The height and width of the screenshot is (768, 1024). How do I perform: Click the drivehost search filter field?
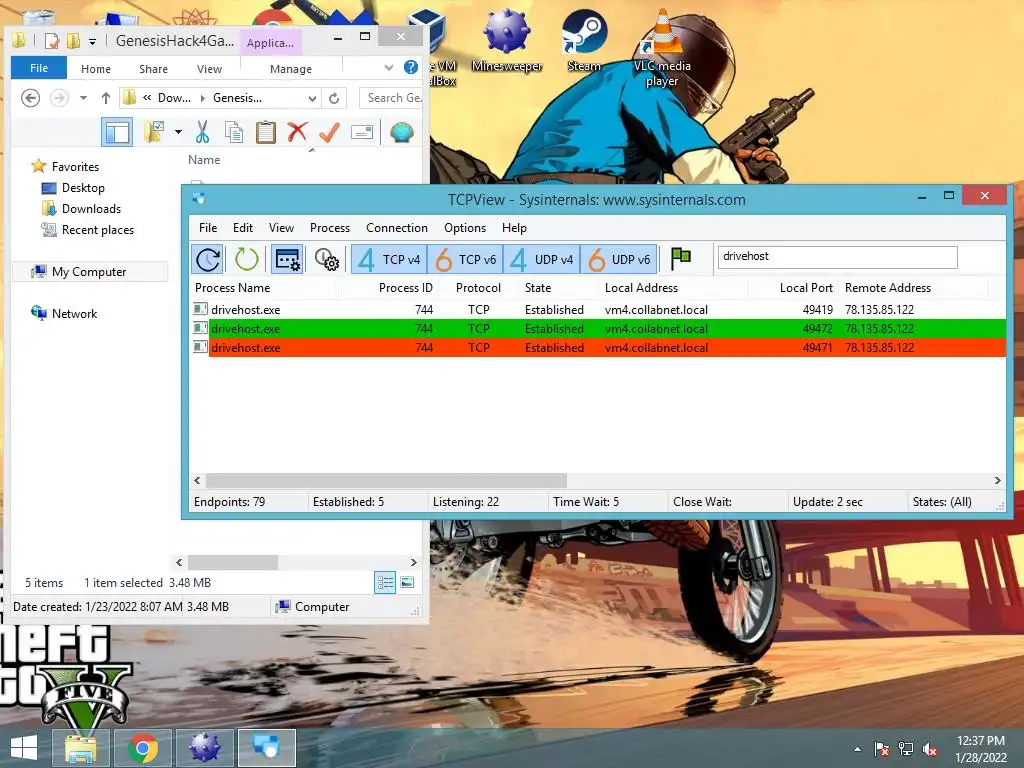tap(837, 257)
